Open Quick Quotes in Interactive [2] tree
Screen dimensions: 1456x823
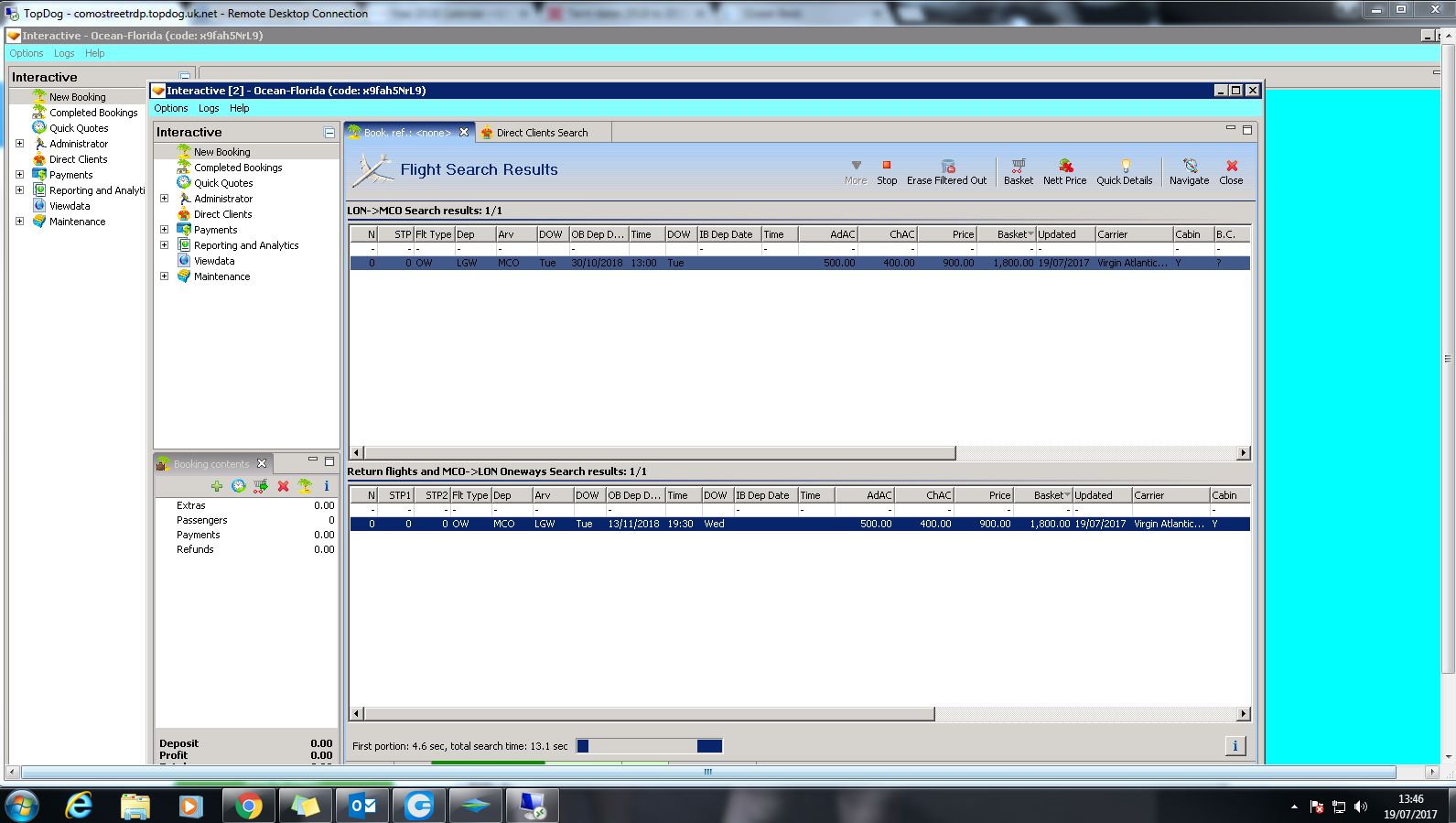223,183
